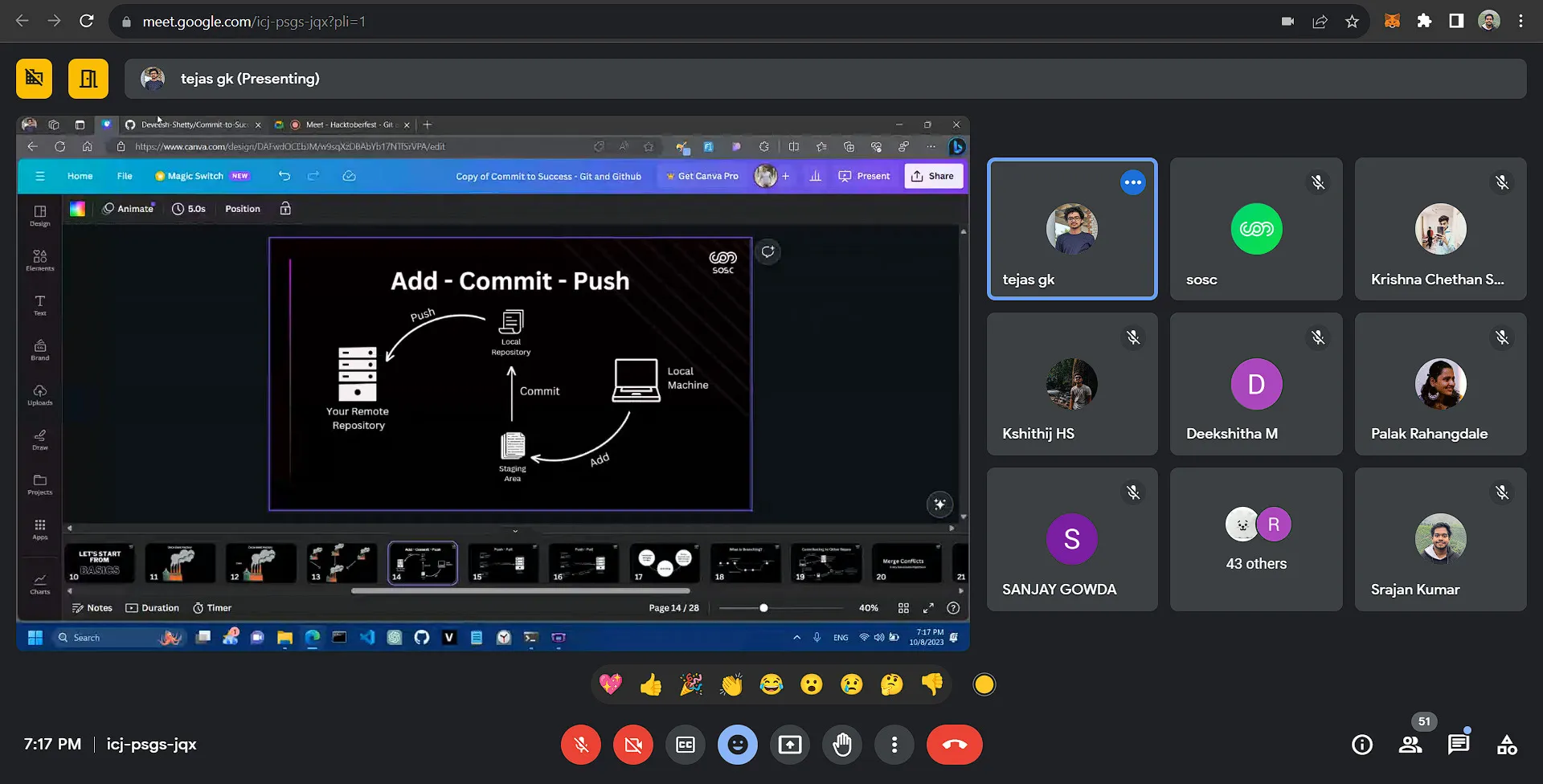This screenshot has height=784, width=1543.
Task: Show the participants list of 51 people
Action: tap(1410, 745)
